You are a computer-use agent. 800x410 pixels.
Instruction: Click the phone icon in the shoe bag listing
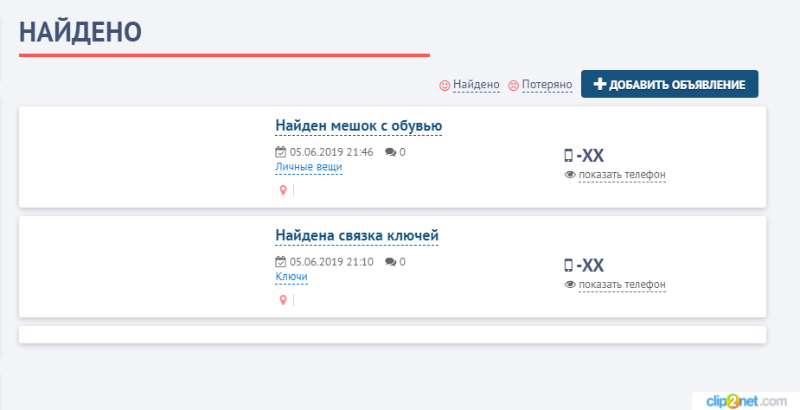coord(569,155)
